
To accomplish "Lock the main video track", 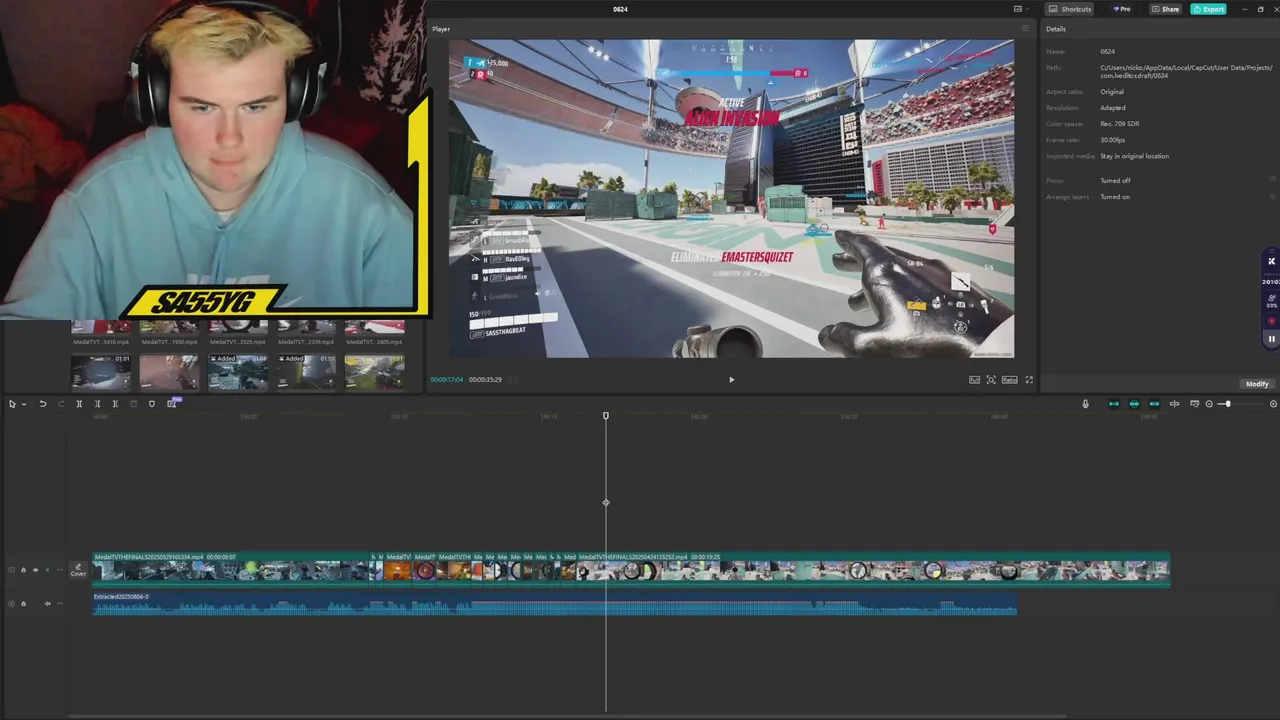I will tap(23, 570).
